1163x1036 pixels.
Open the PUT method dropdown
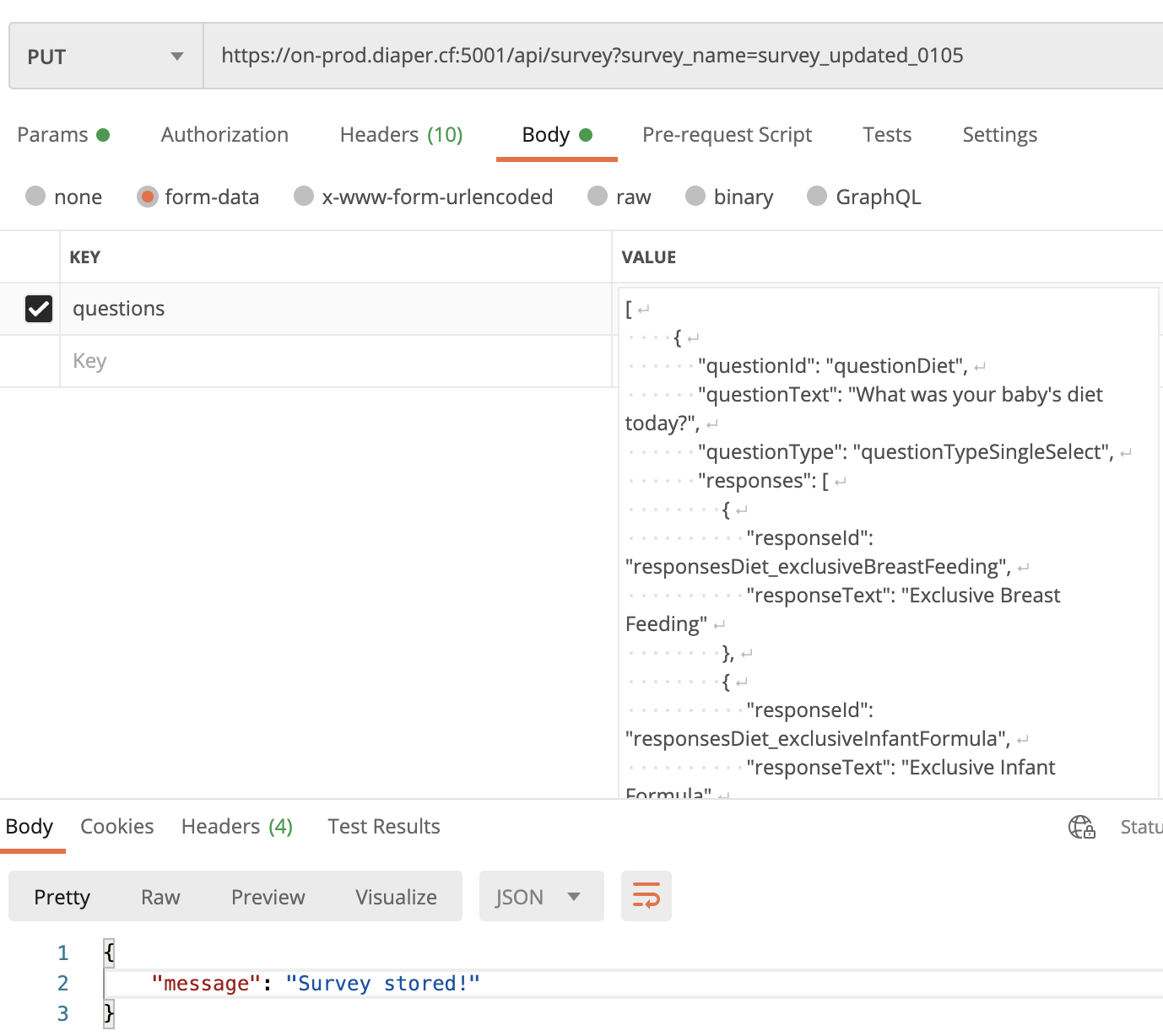[x=105, y=57]
